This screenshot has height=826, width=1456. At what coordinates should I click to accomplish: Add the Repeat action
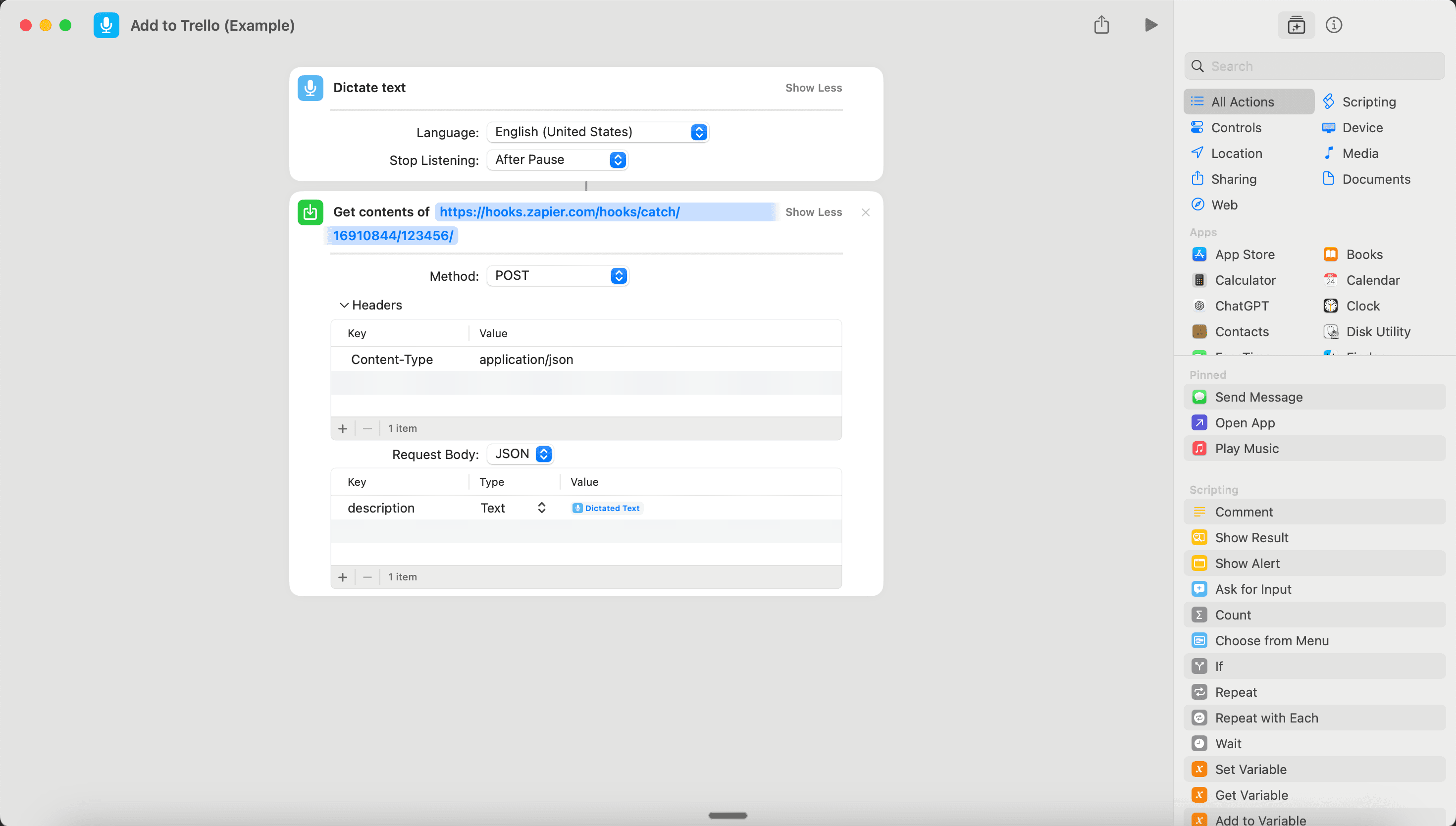1314,691
